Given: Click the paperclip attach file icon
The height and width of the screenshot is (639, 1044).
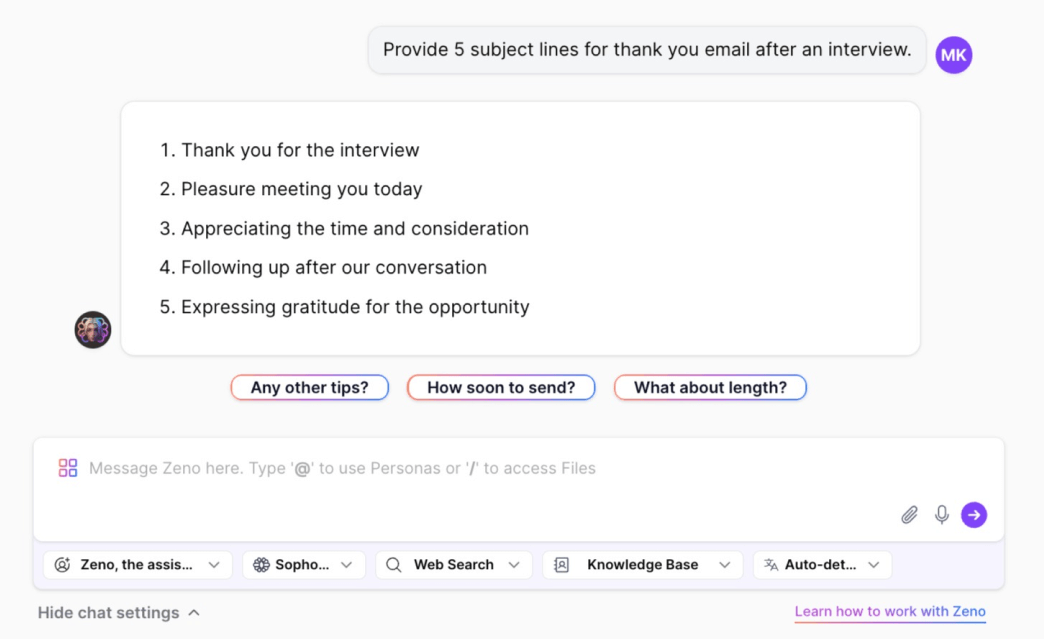Looking at the screenshot, I should (x=909, y=515).
